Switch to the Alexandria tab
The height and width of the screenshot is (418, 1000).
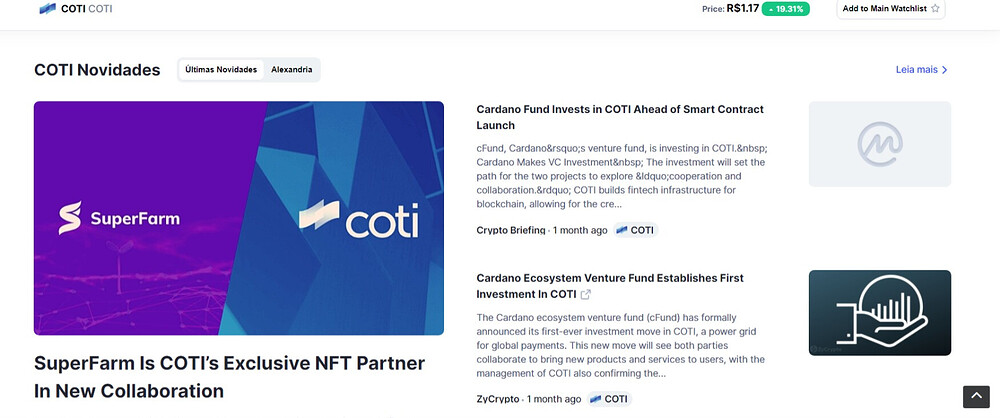click(291, 70)
